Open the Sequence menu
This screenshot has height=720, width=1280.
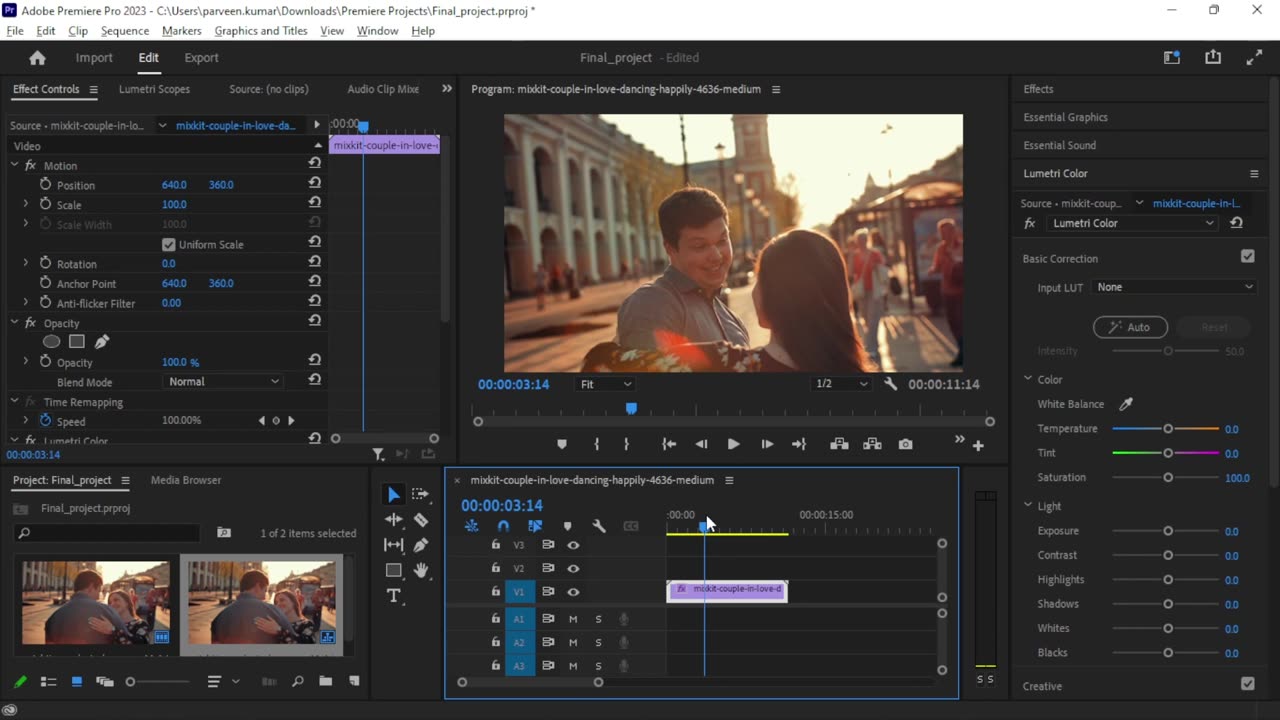(125, 31)
